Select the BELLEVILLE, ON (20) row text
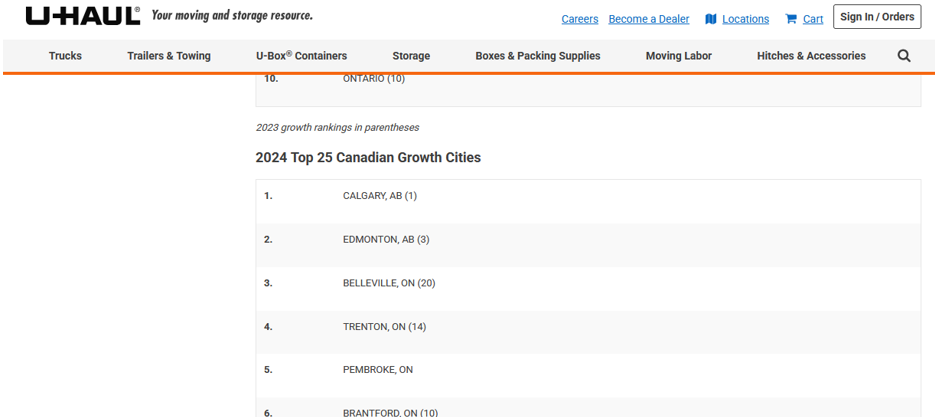The image size is (935, 417). 389,283
